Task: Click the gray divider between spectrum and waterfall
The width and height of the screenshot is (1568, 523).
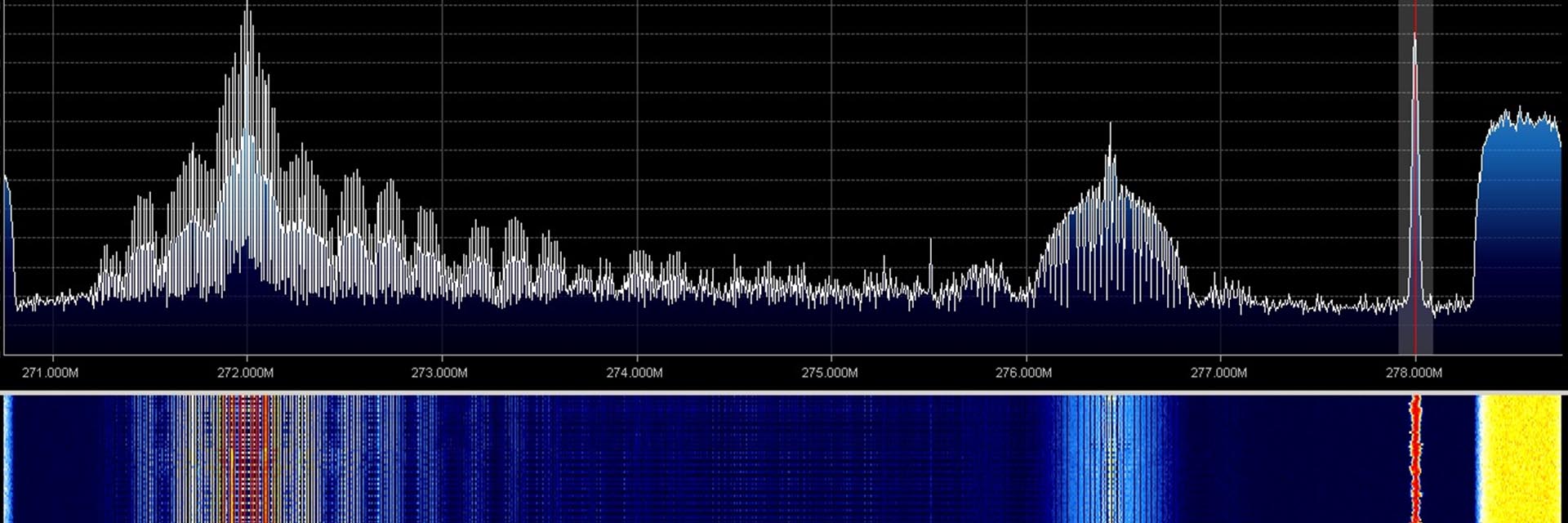Action: [784, 393]
